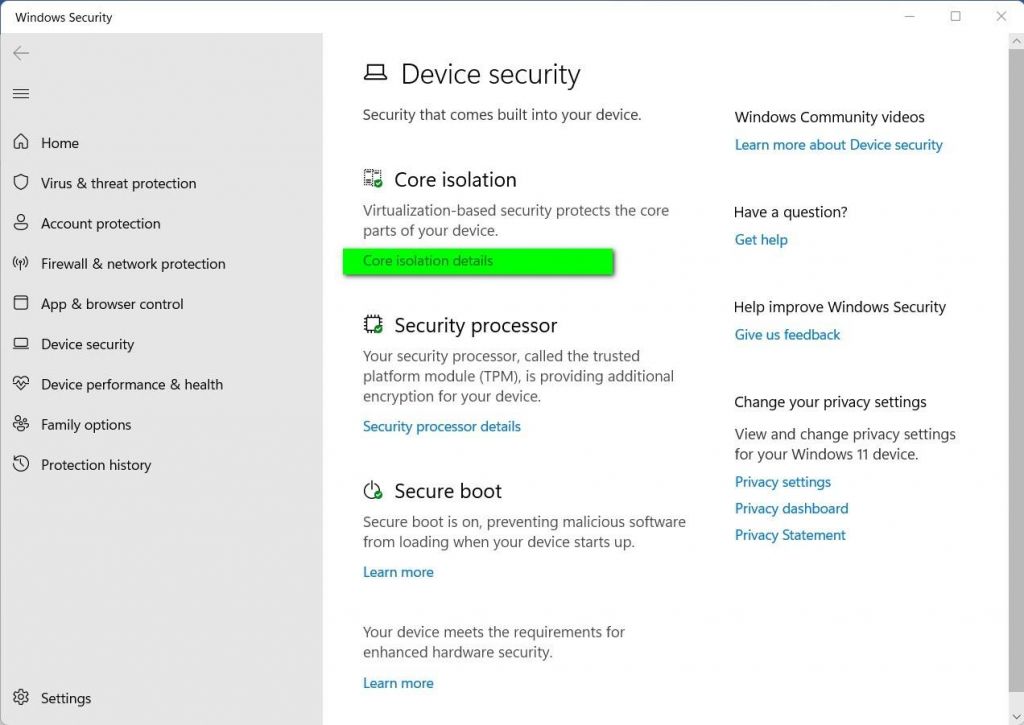Image resolution: width=1024 pixels, height=725 pixels.
Task: Open Core isolation details
Action: click(426, 260)
